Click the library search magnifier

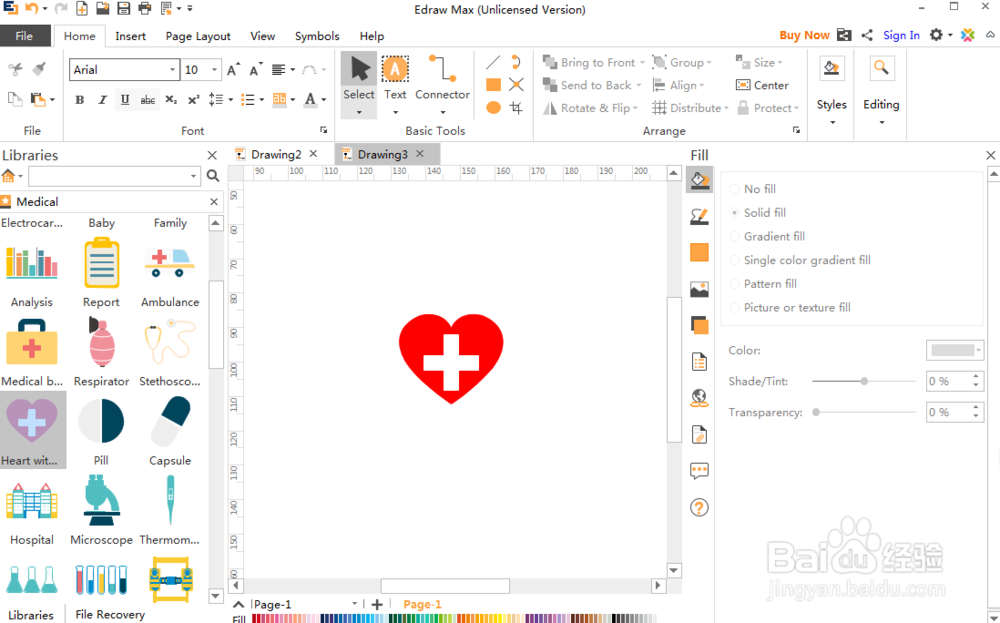213,176
